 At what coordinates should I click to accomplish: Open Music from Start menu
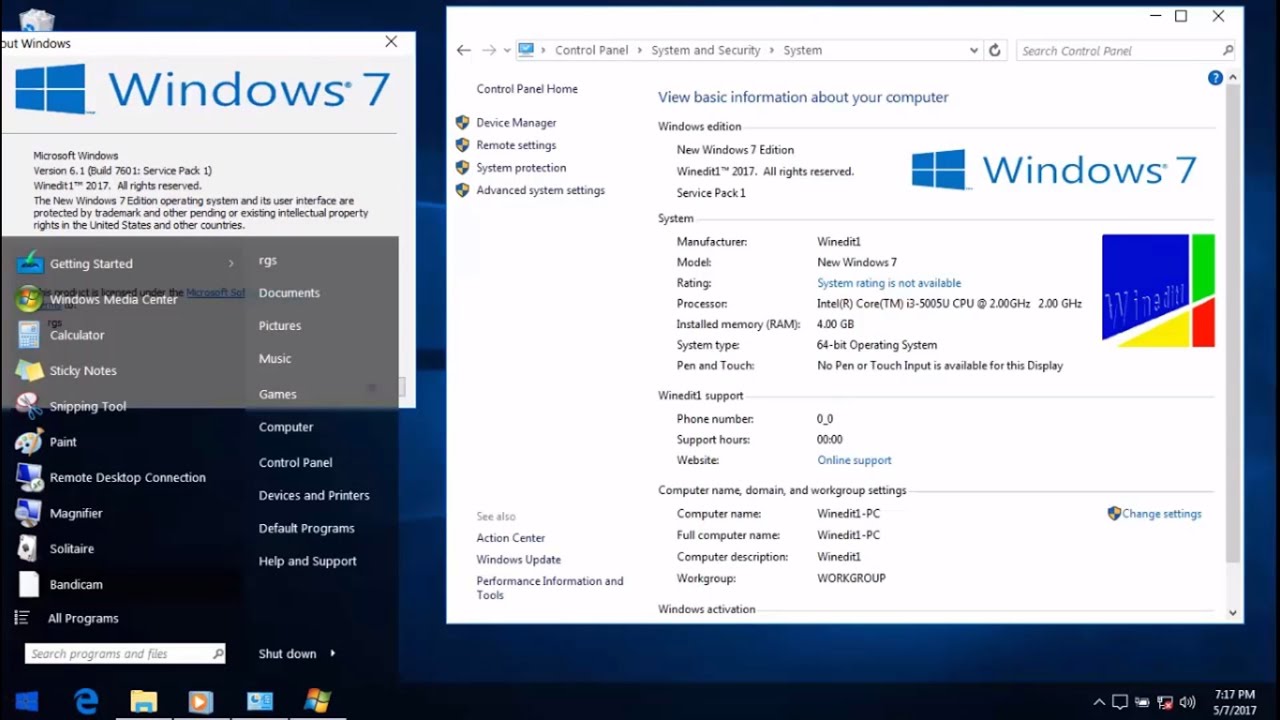pos(275,358)
